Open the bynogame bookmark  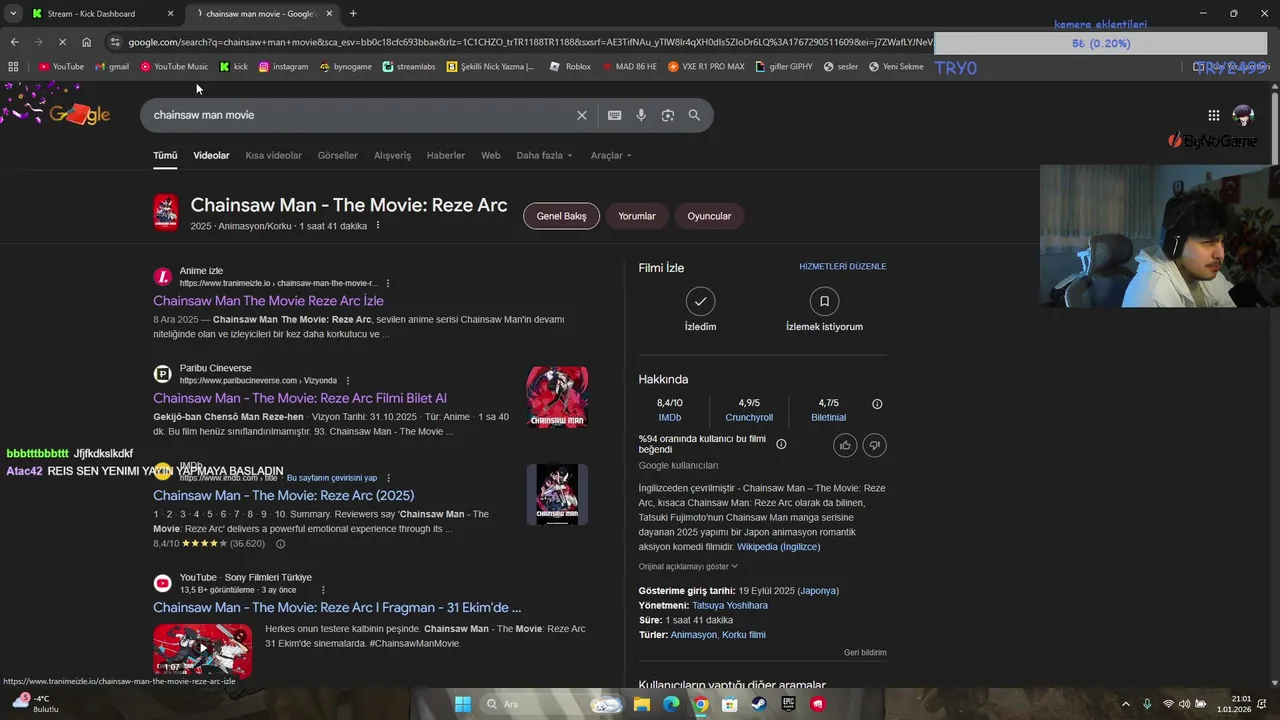tap(345, 67)
